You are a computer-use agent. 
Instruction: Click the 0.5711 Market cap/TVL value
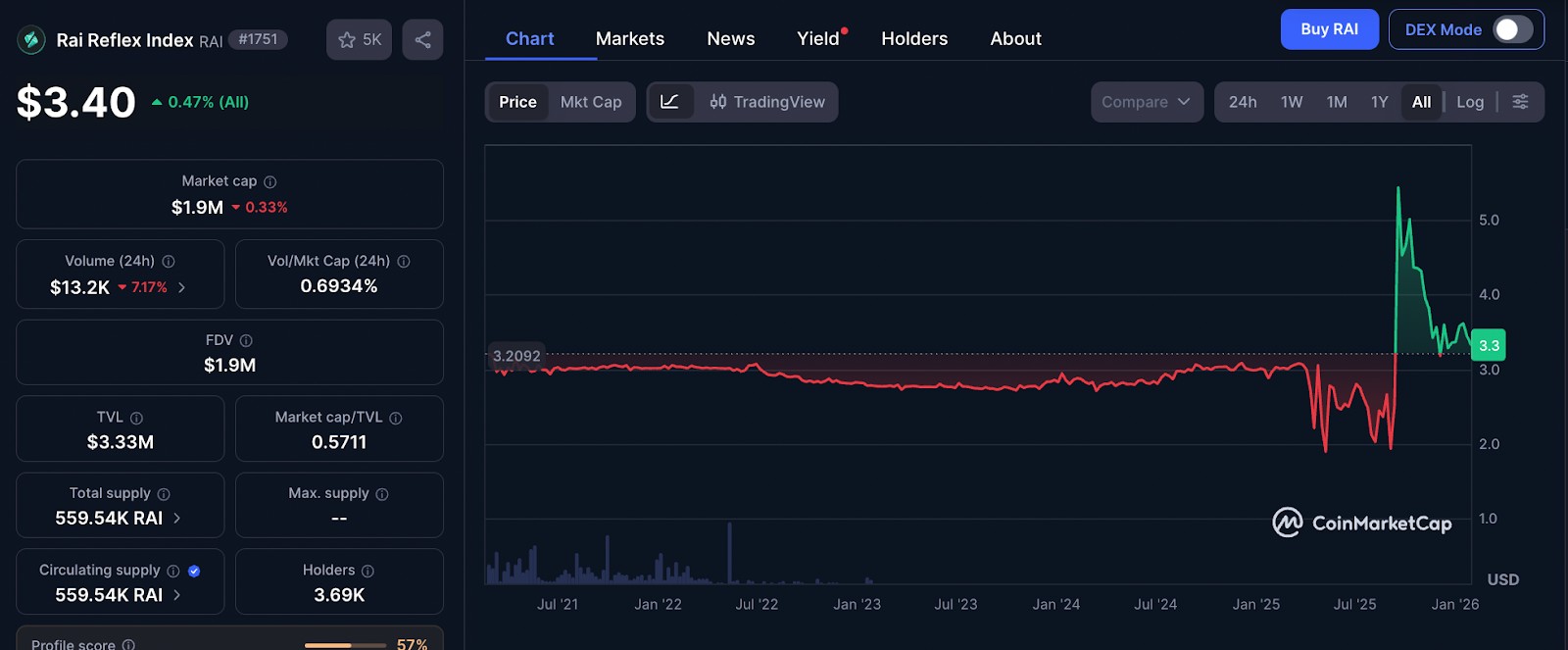[339, 442]
